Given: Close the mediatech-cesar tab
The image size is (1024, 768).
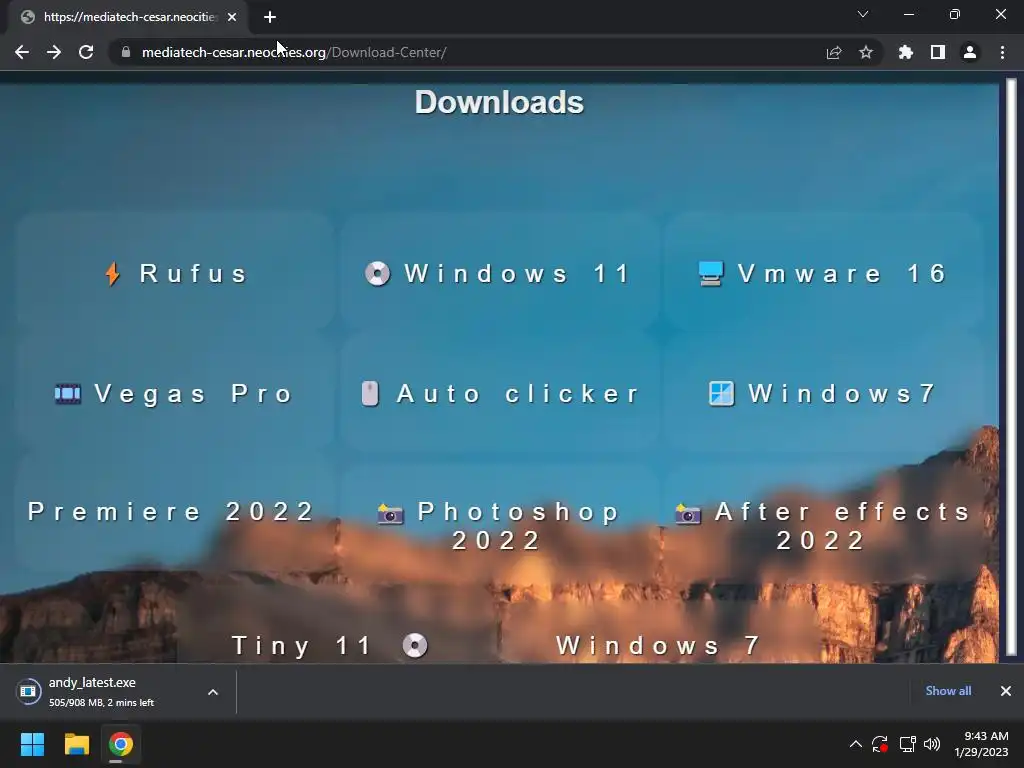Looking at the screenshot, I should pos(232,17).
